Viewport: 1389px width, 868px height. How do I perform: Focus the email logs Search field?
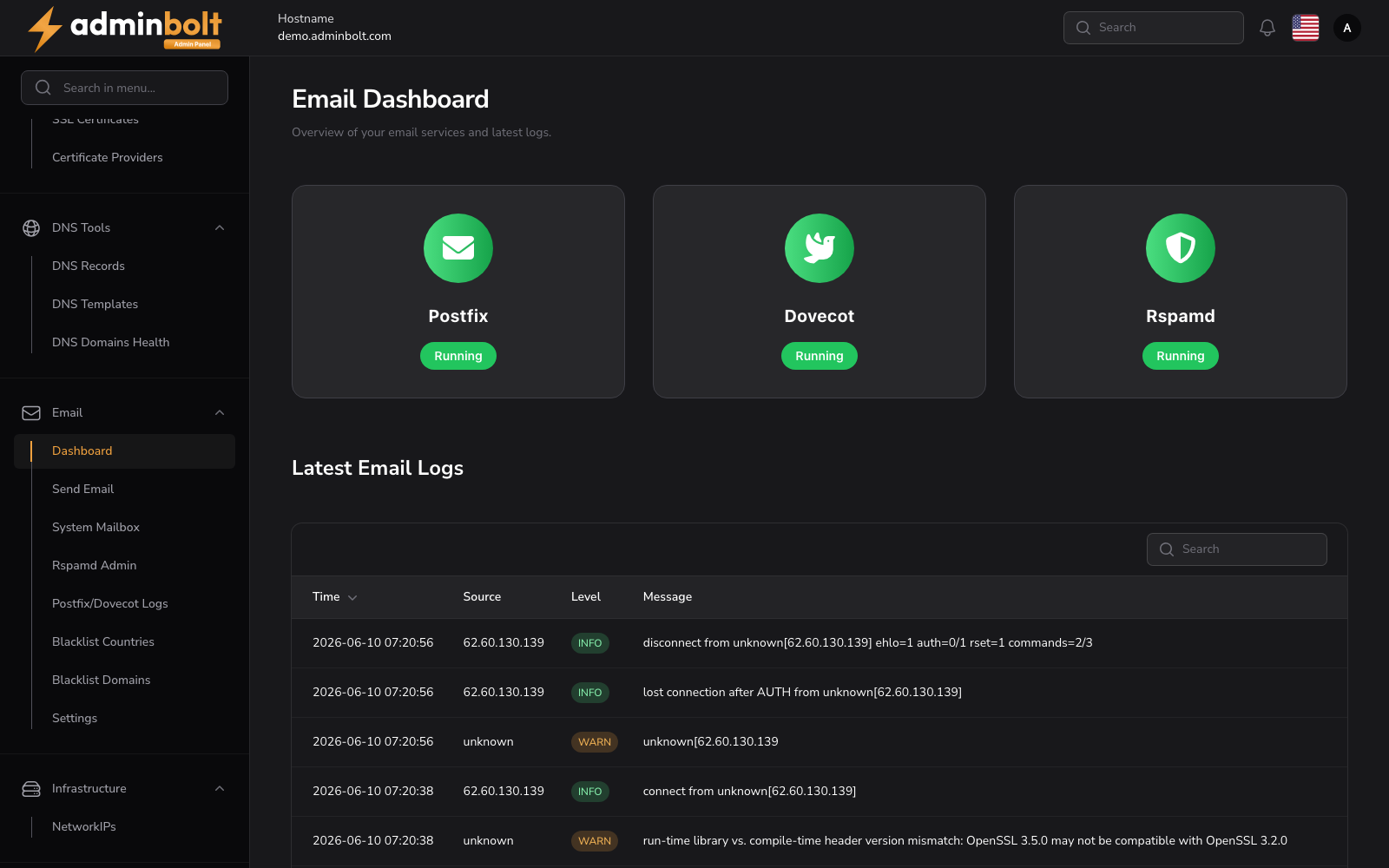click(1237, 549)
